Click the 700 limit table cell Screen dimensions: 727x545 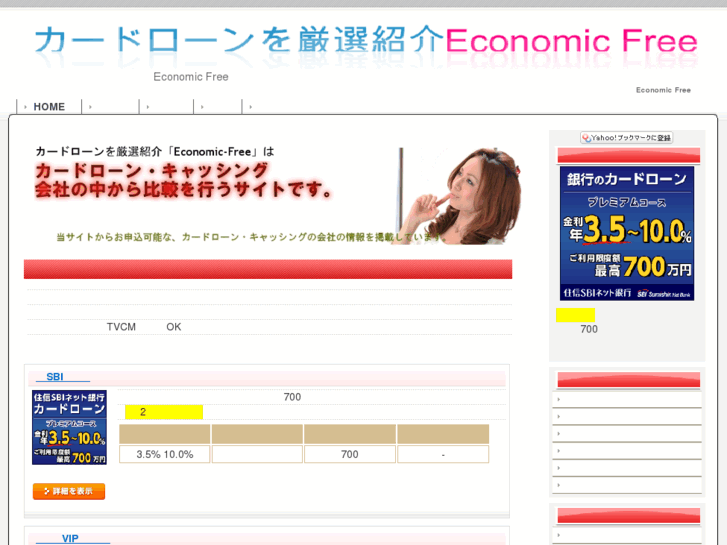coord(350,455)
